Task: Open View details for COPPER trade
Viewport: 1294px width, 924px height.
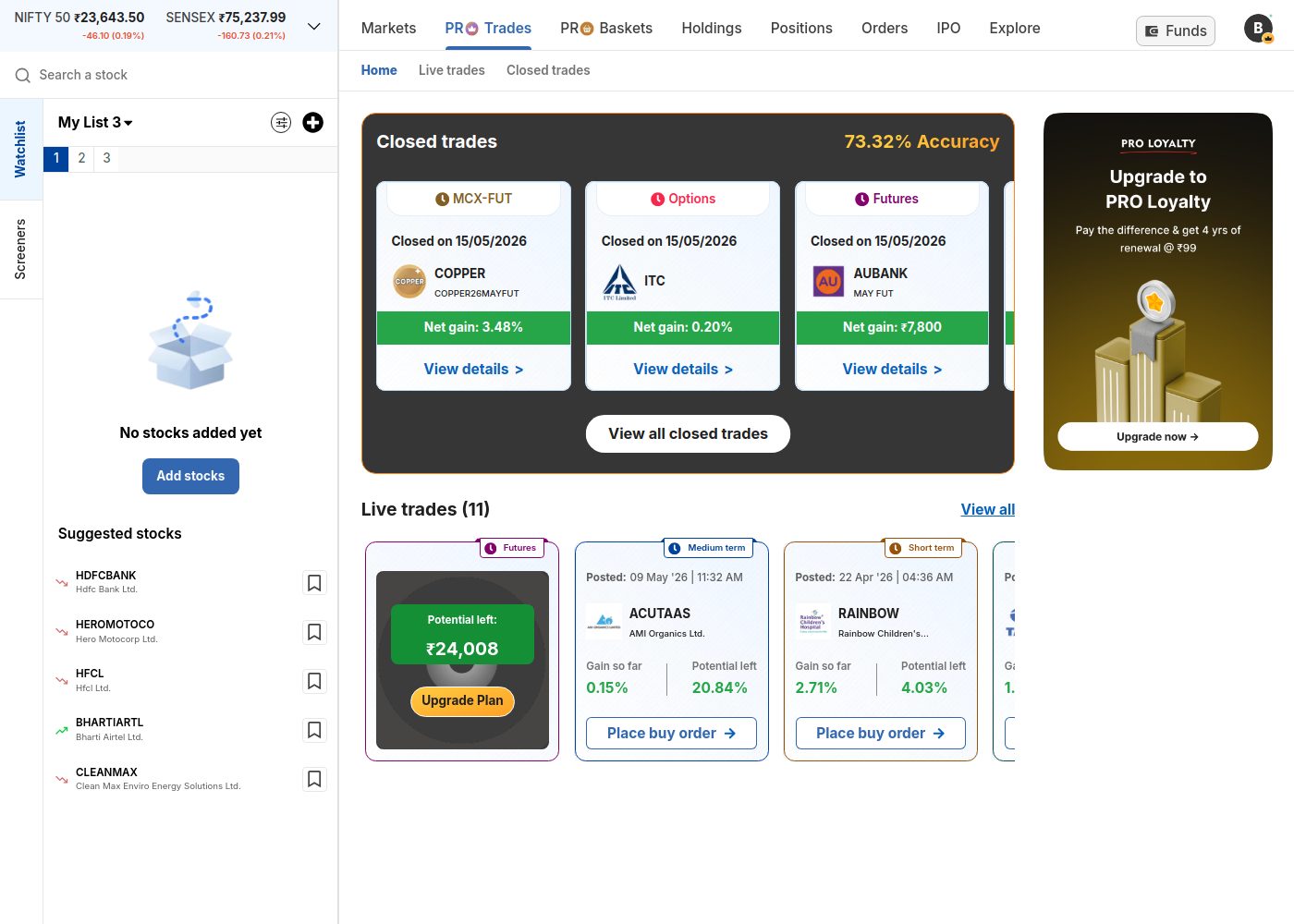Action: tap(473, 369)
